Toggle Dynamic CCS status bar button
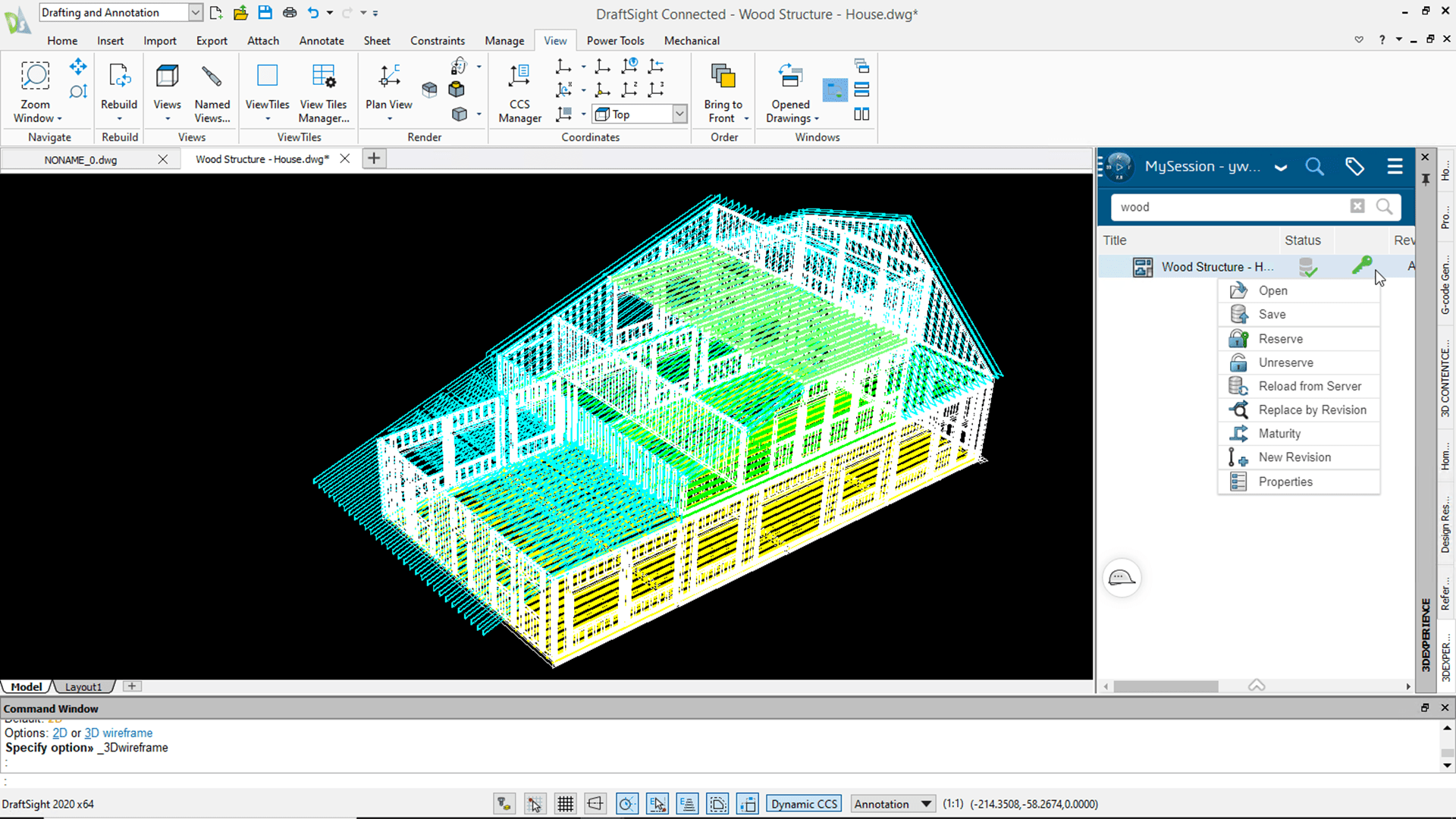The height and width of the screenshot is (819, 1456). (x=803, y=803)
